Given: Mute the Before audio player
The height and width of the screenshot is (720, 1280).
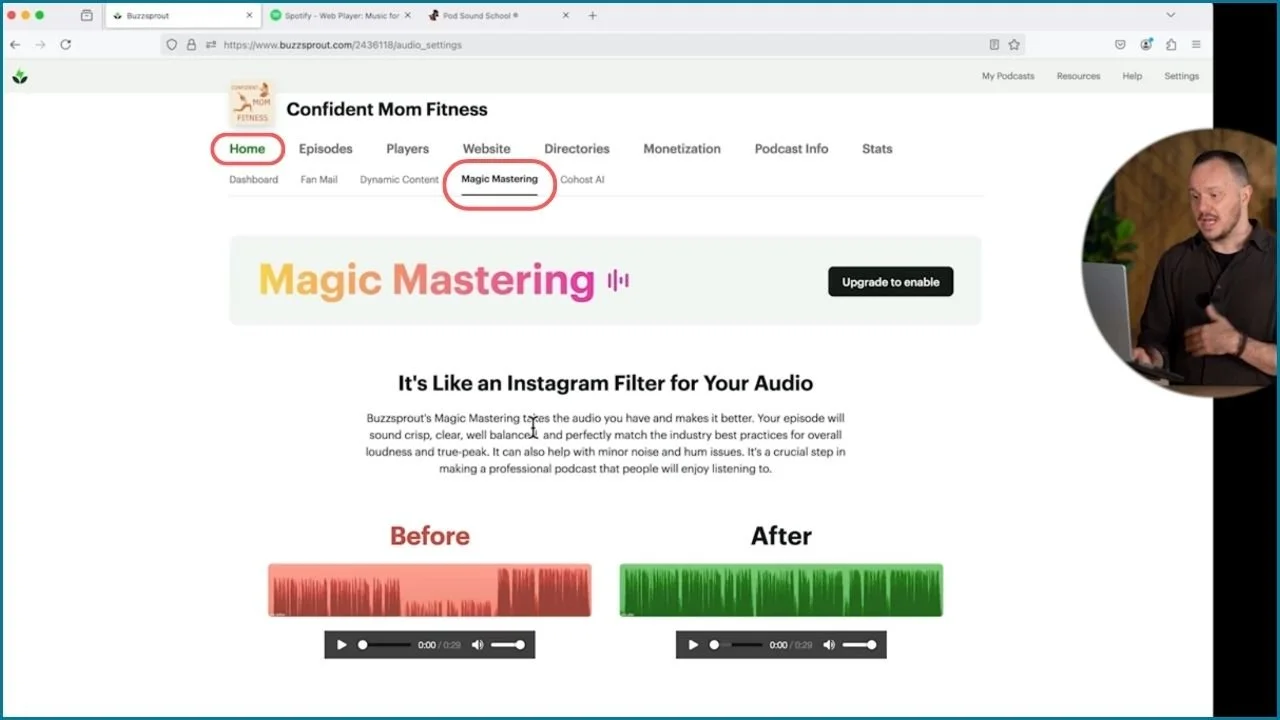Looking at the screenshot, I should [x=477, y=645].
